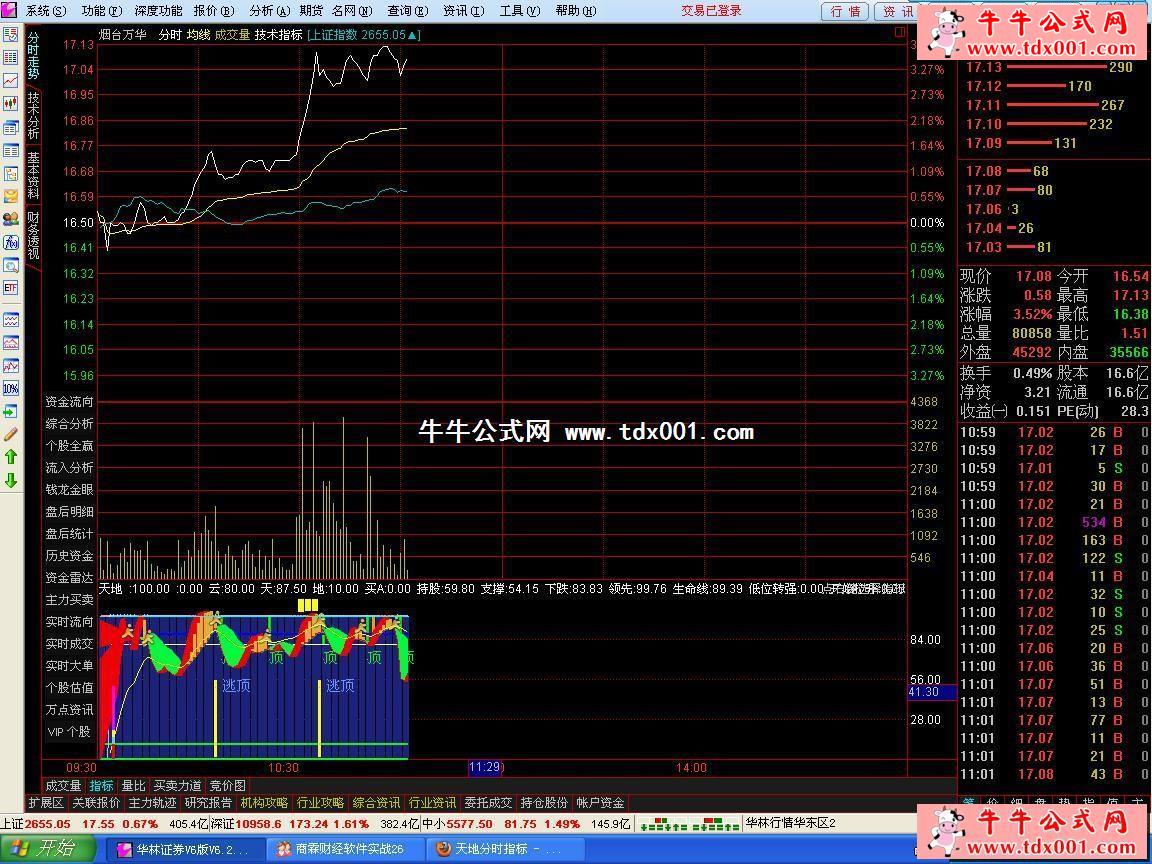Click the magnifier stock search icon

[10, 265]
